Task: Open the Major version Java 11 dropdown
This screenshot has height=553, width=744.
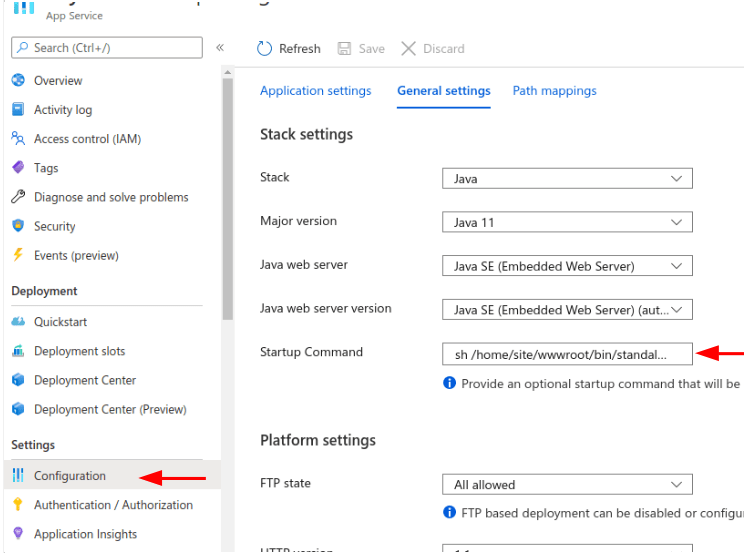Action: [566, 222]
